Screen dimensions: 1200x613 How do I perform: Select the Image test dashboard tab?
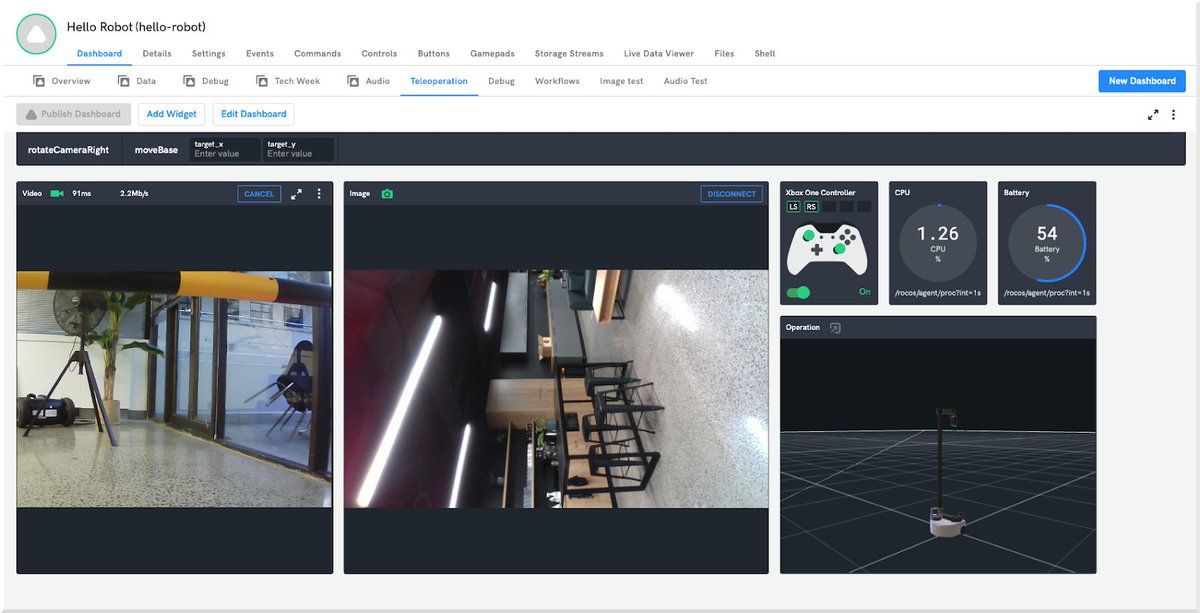[621, 81]
